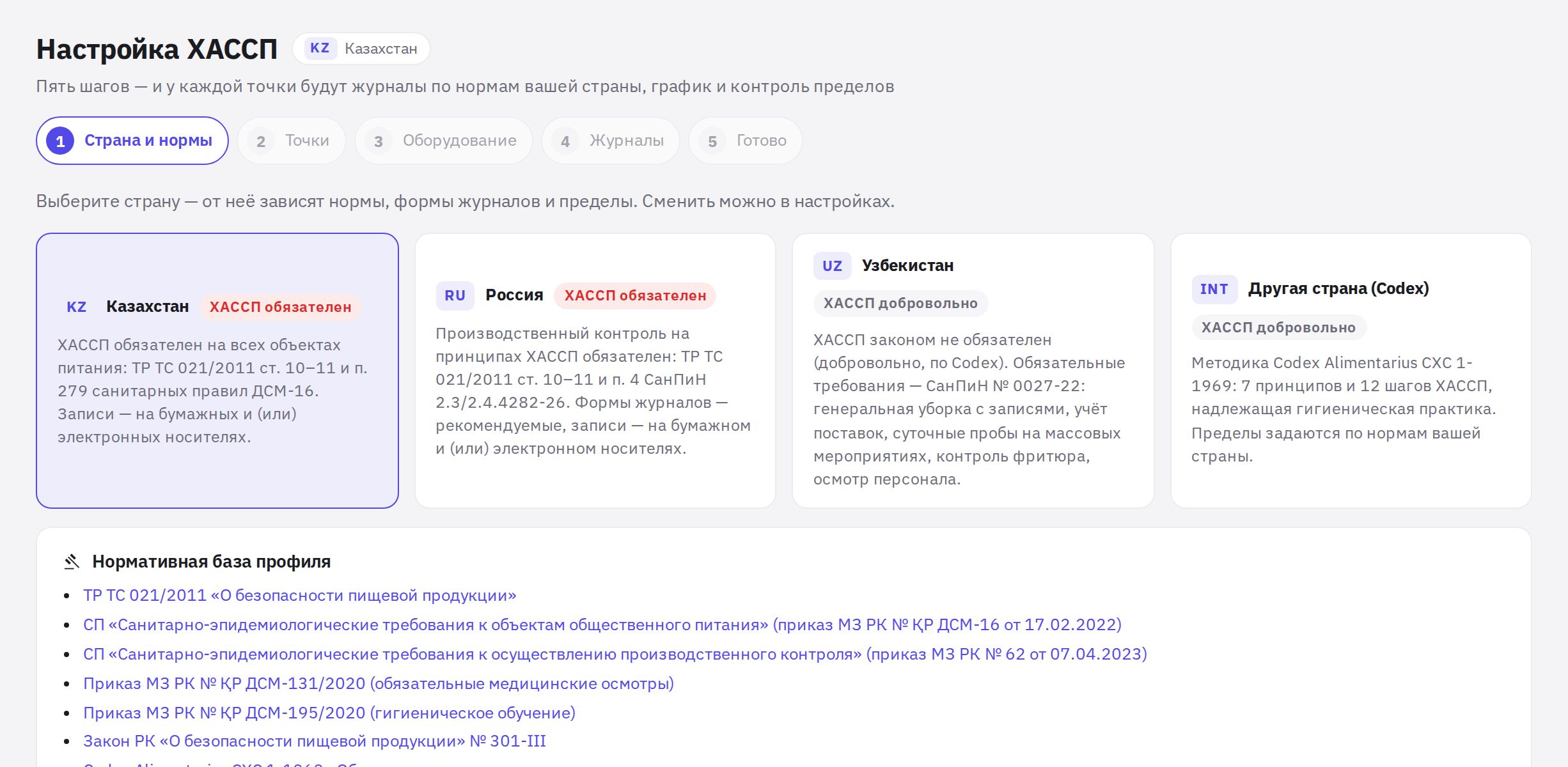The height and width of the screenshot is (767, 1568).
Task: Choose the Узбекистан country card
Action: (x=973, y=371)
